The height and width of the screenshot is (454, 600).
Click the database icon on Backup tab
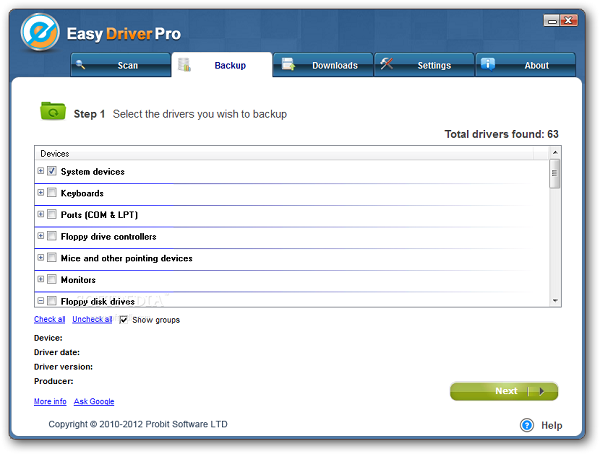coord(184,65)
